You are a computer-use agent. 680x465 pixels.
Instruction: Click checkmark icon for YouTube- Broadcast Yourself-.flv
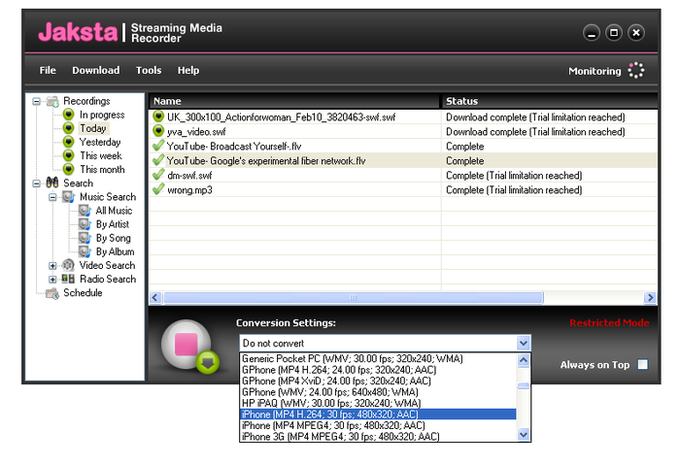(x=159, y=146)
